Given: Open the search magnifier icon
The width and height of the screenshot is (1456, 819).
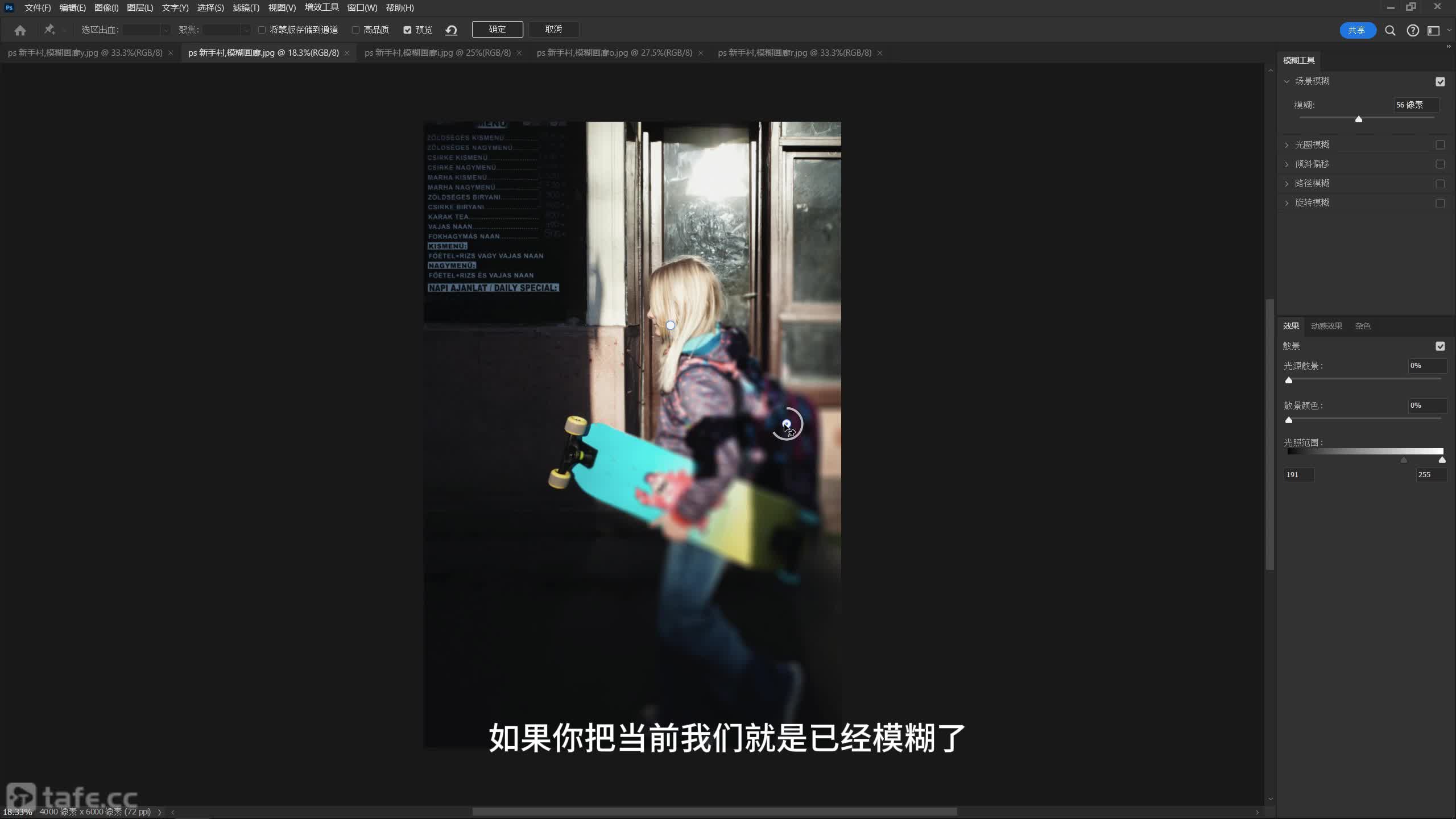Looking at the screenshot, I should click(1390, 31).
